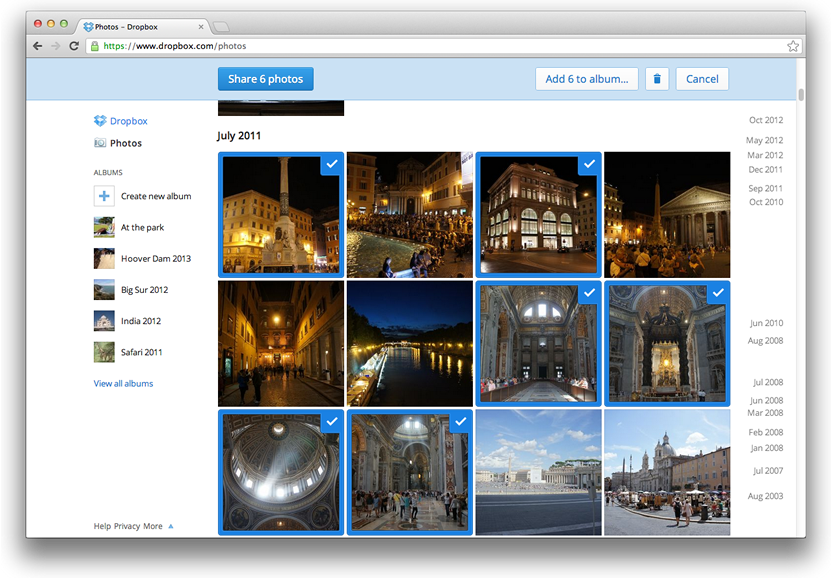Click the plus icon for new album

(x=104, y=196)
